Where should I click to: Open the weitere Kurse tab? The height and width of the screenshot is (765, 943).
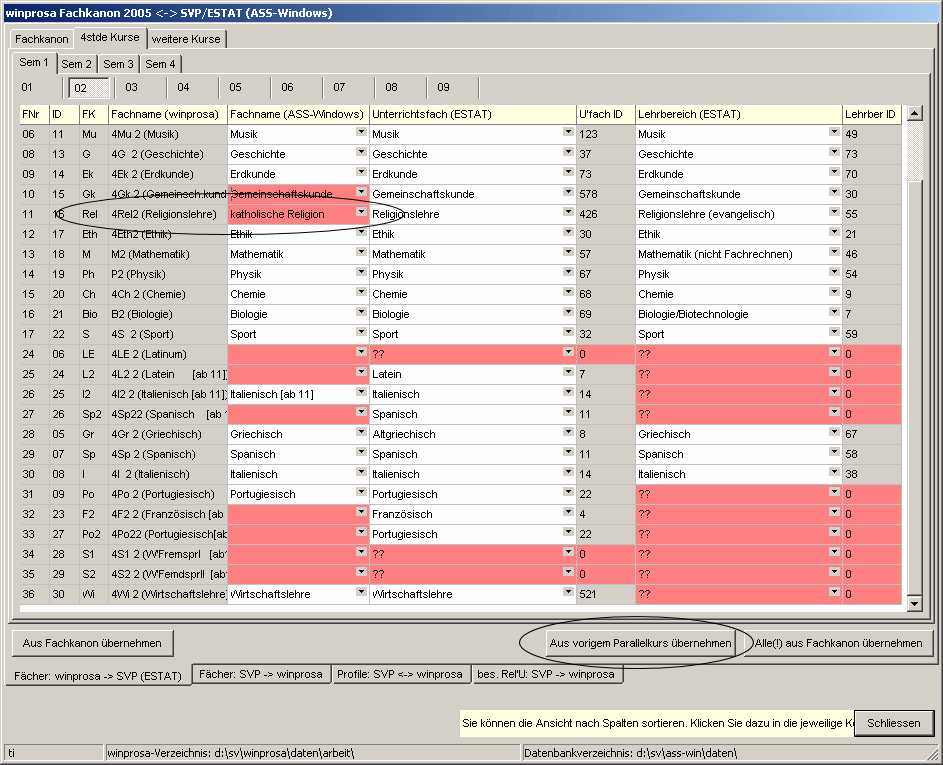click(x=187, y=39)
